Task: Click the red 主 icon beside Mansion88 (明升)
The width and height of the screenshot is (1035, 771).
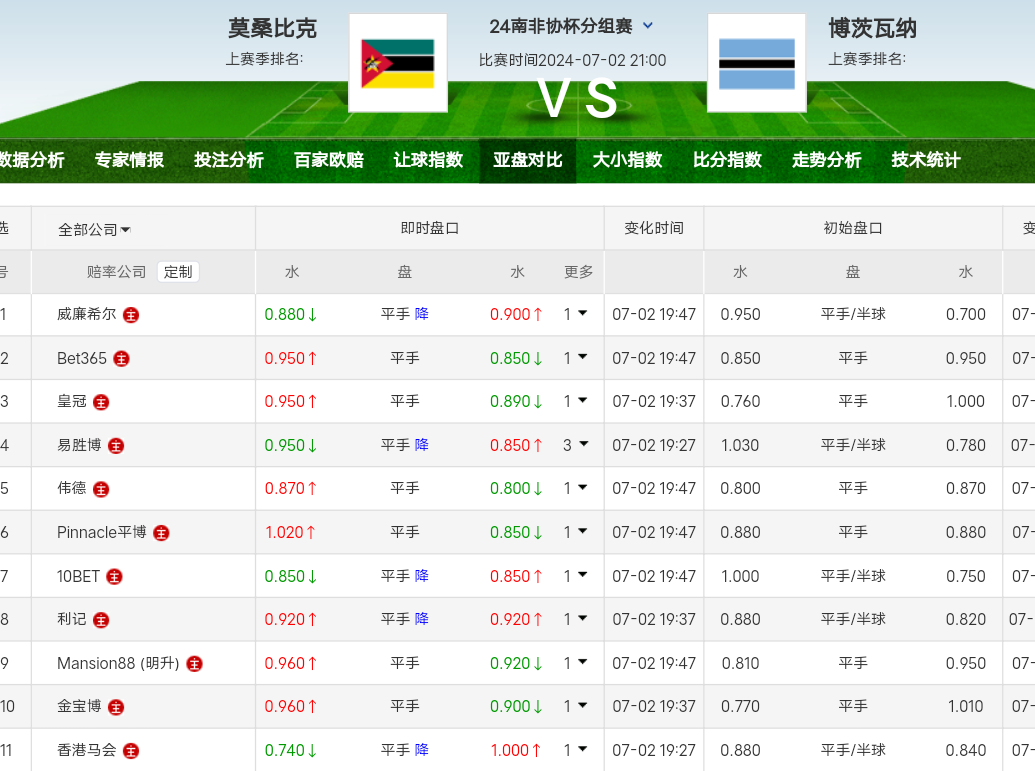Action: 194,663
